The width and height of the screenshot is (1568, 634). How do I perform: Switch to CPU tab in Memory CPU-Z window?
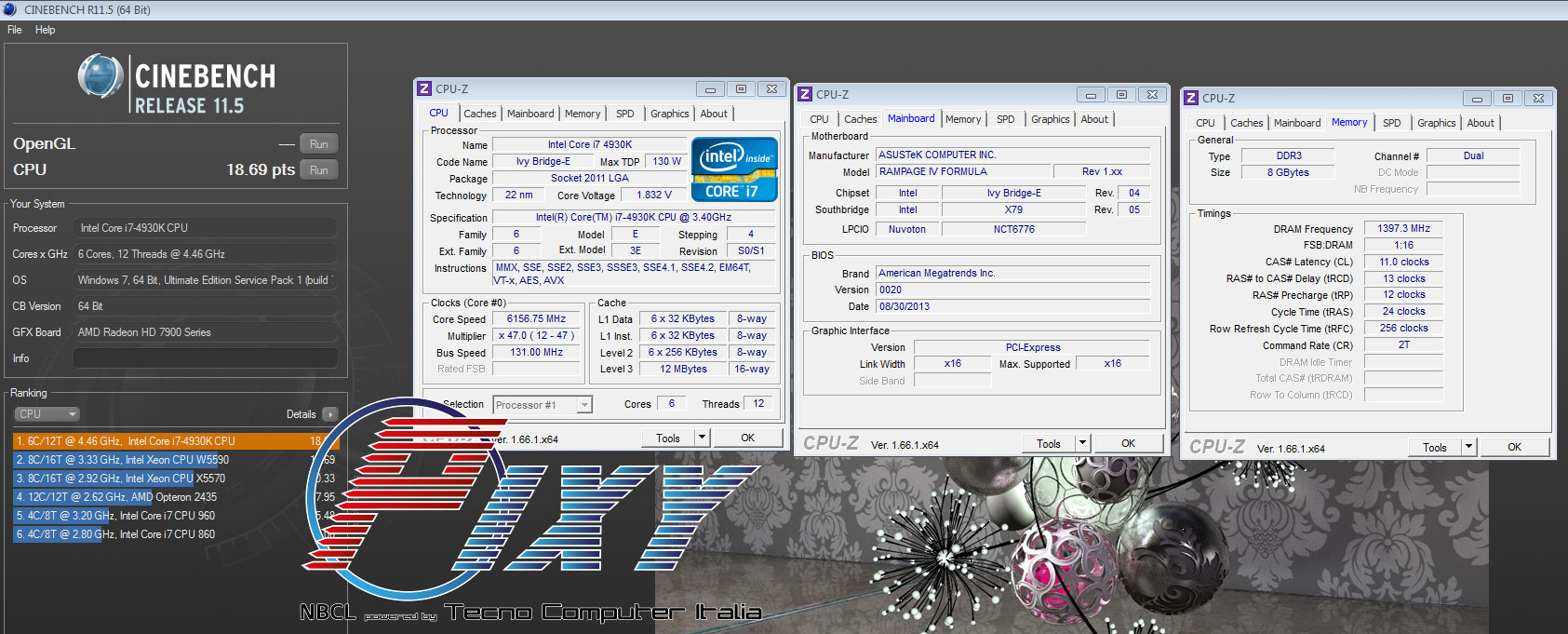pyautogui.click(x=1205, y=123)
